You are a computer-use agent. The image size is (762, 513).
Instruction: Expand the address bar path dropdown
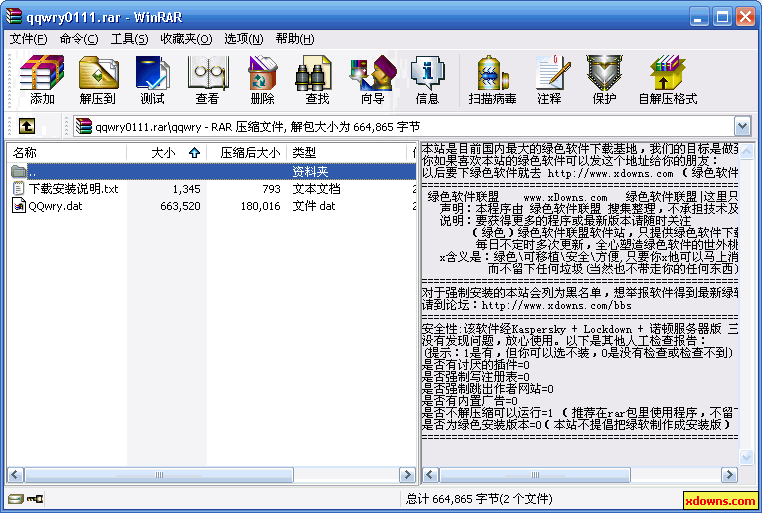pos(742,126)
